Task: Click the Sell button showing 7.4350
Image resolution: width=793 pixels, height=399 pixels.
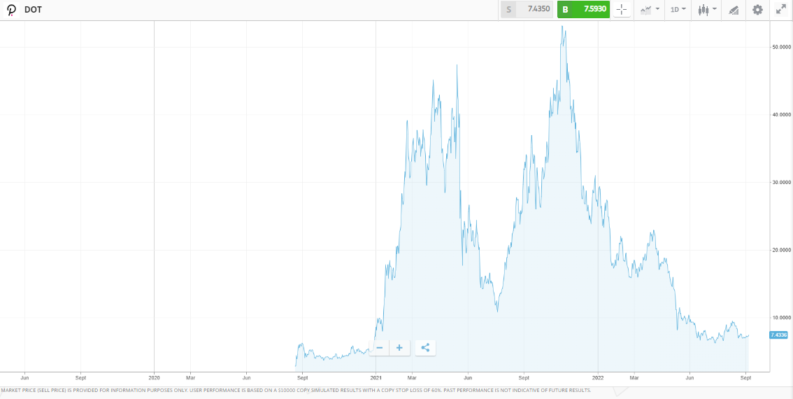Action: (x=526, y=9)
